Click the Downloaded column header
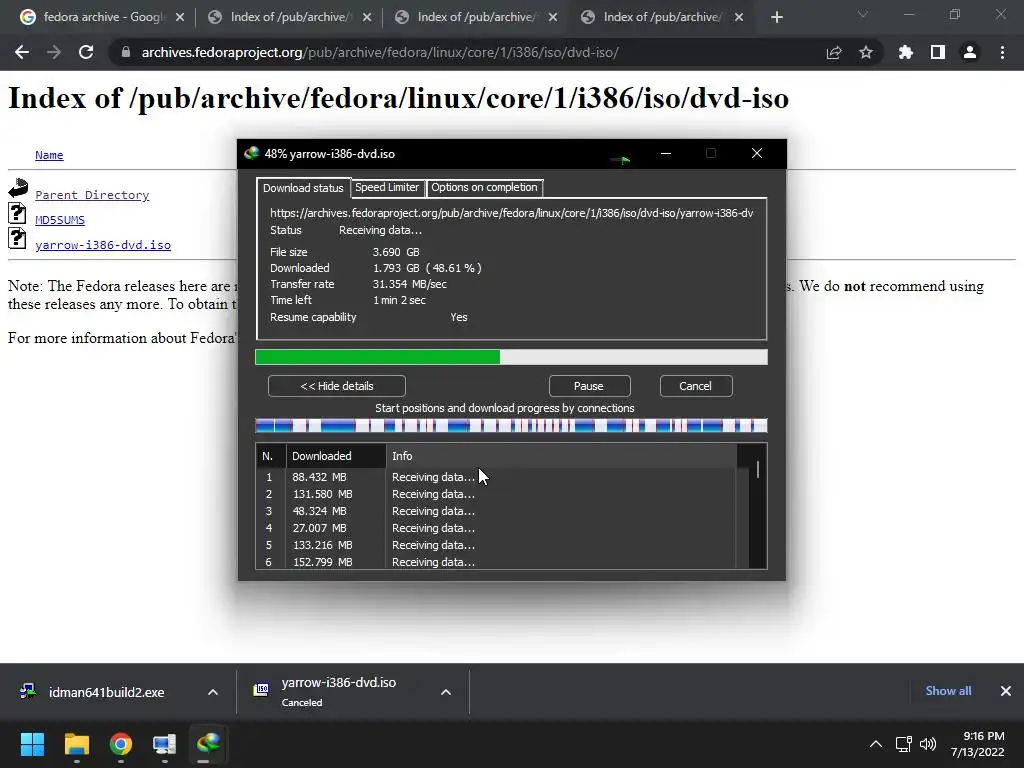This screenshot has width=1024, height=768. click(336, 456)
